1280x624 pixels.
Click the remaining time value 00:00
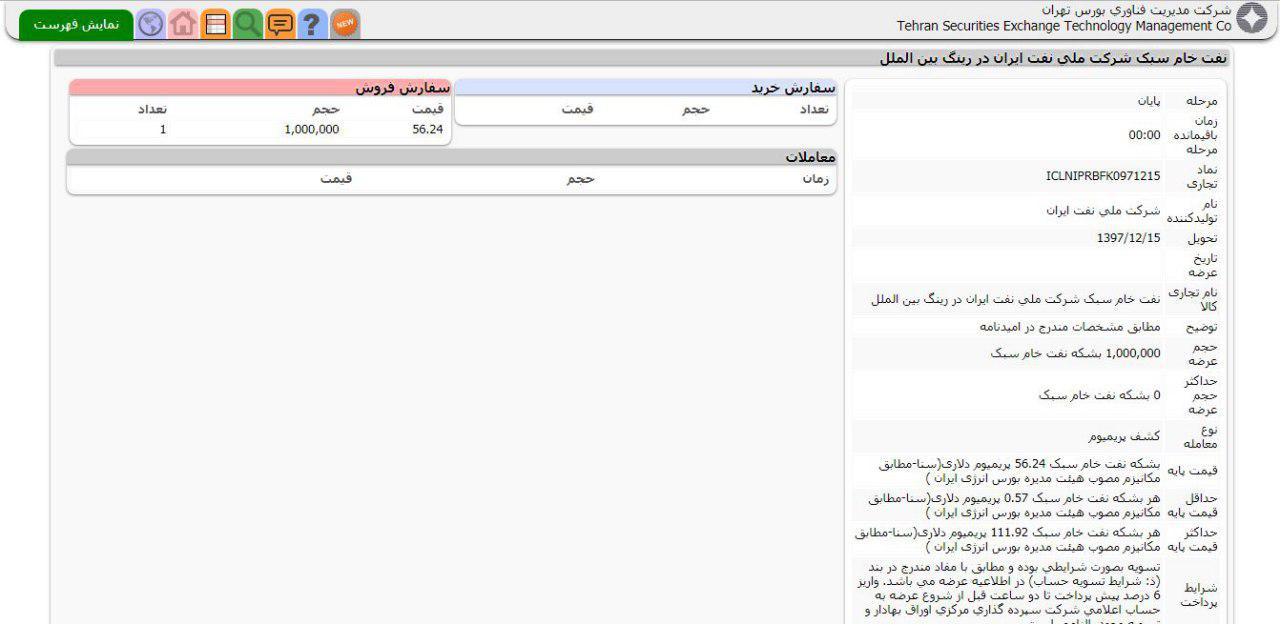(1145, 135)
